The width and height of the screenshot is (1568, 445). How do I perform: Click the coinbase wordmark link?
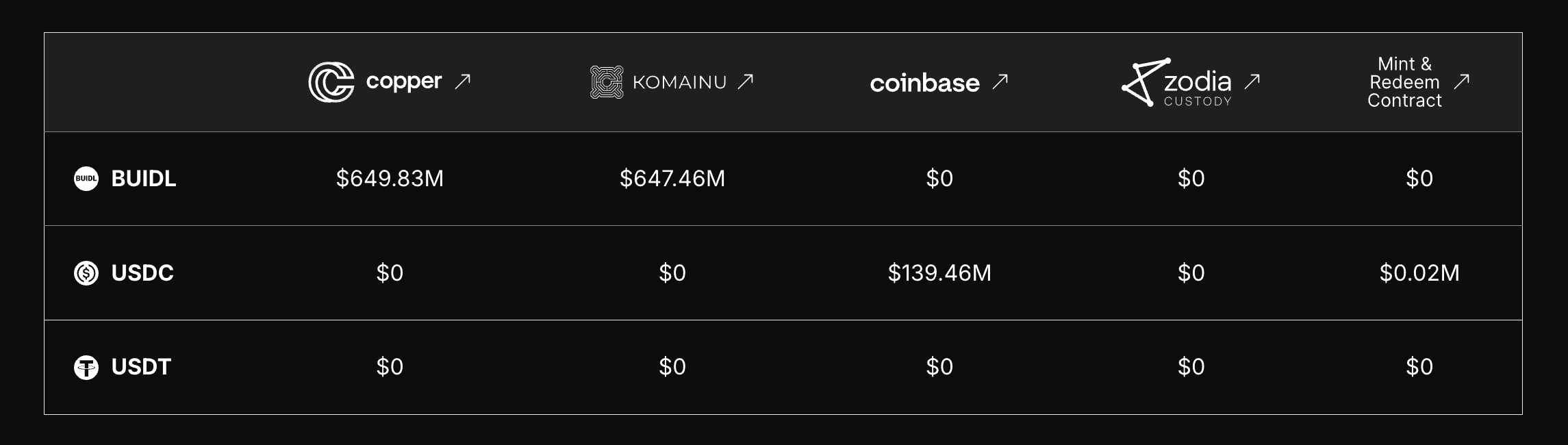click(924, 84)
